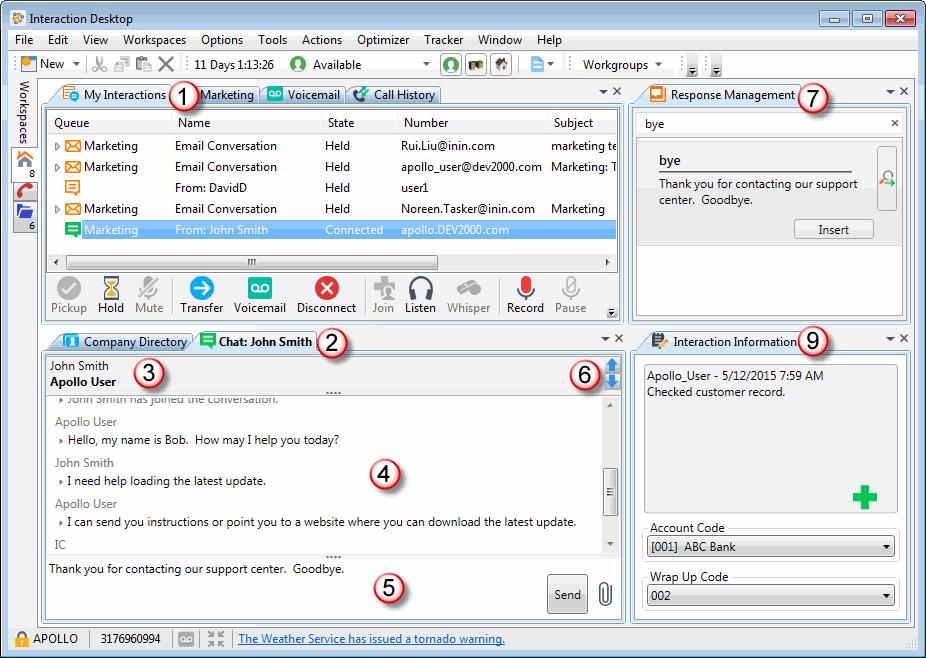Click the response insert arrow icon

[886, 179]
